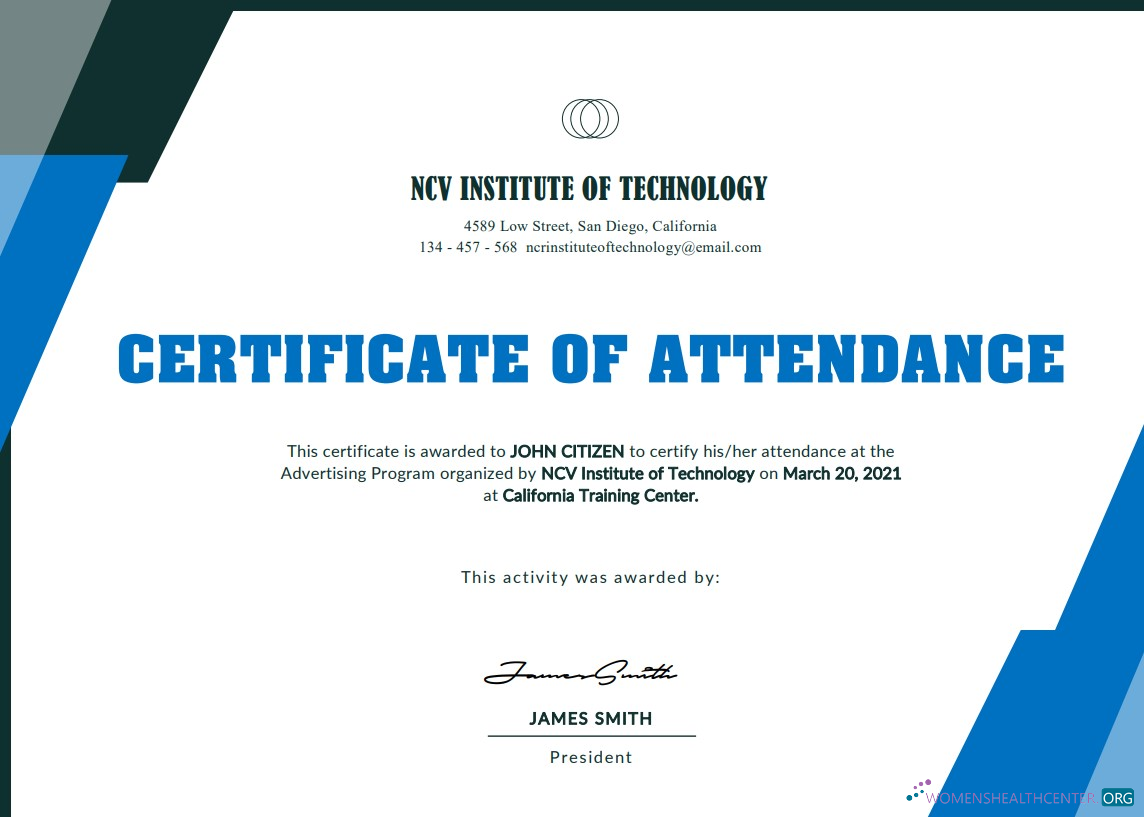Click the teal ORG badge in bottom corner
The image size is (1144, 817).
(x=1117, y=798)
